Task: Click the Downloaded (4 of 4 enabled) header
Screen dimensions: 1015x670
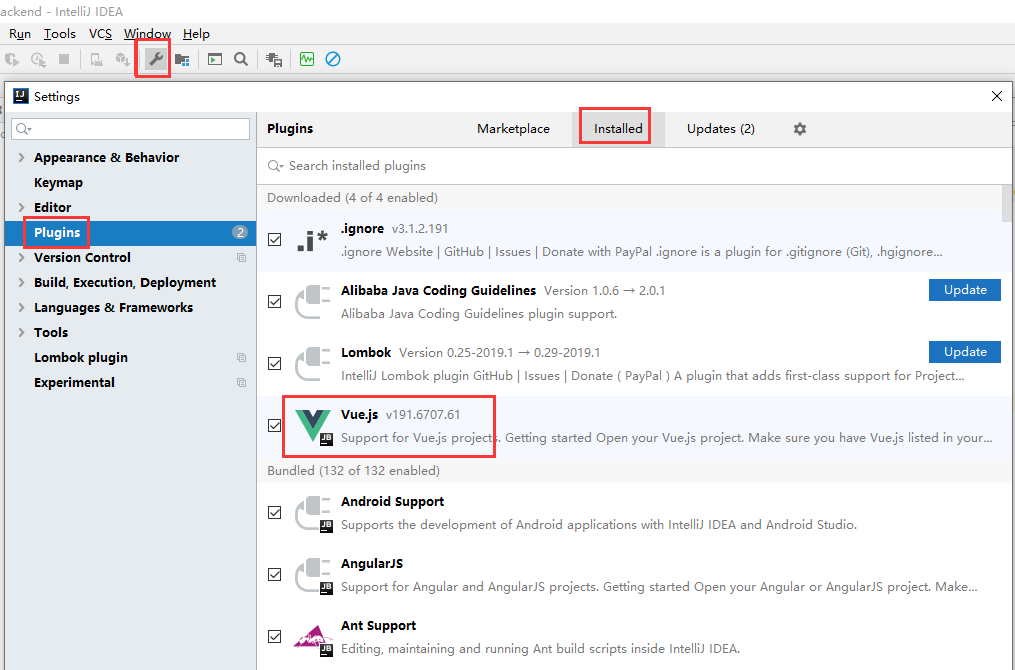Action: point(353,197)
